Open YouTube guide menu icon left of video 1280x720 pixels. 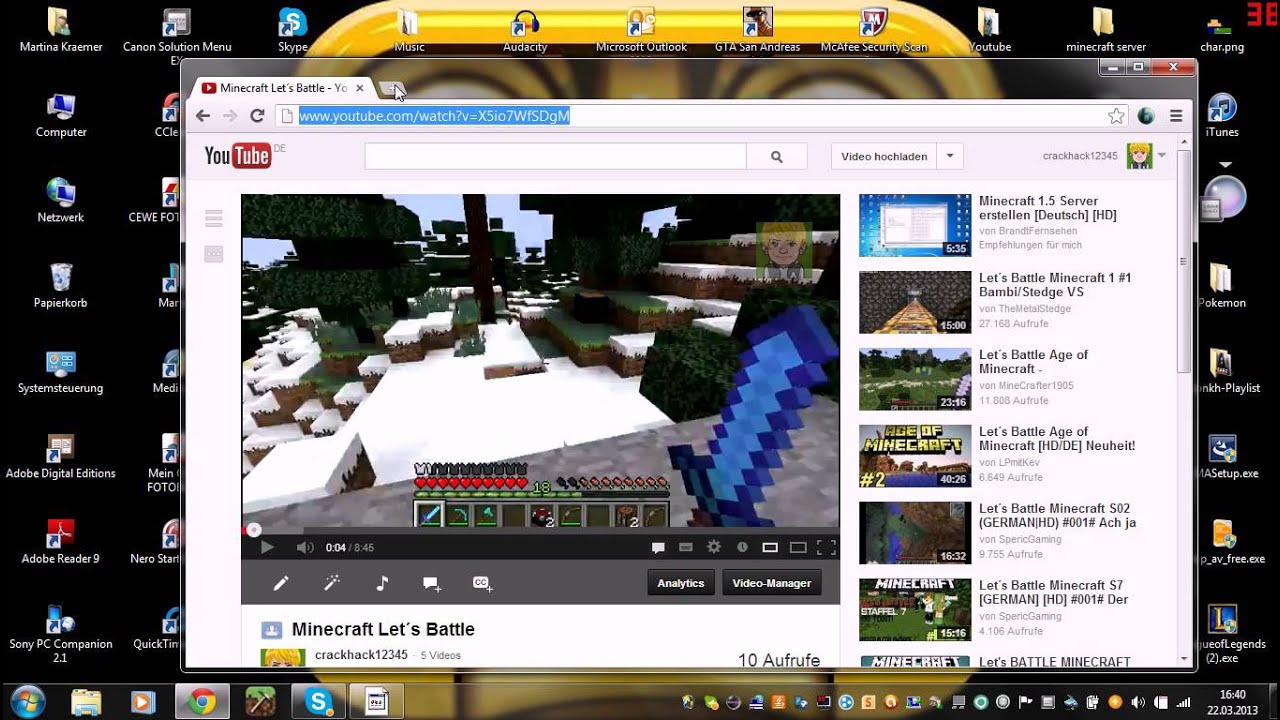(x=213, y=218)
